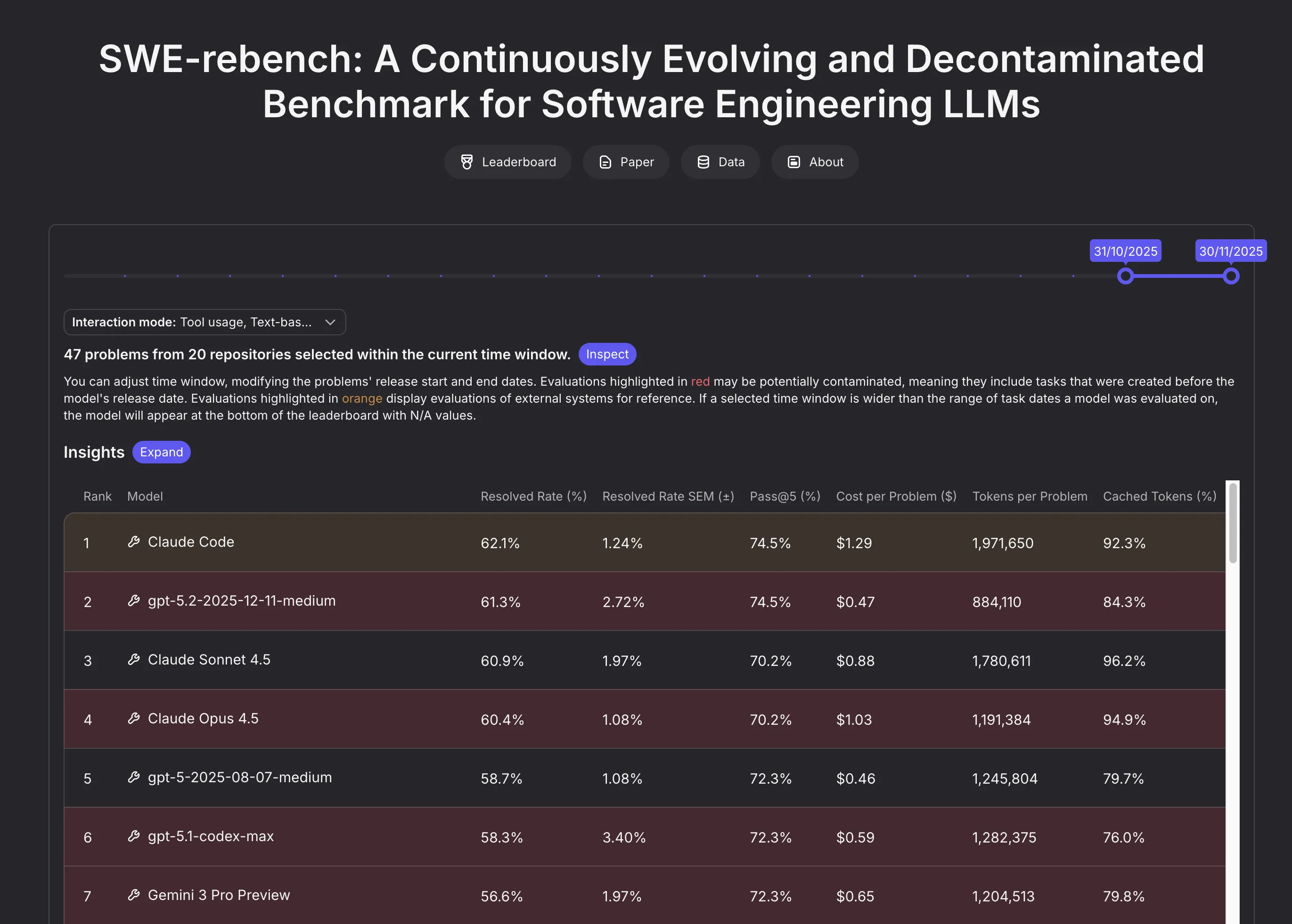
Task: Click the link icon beside gpt-5.2-2025-12-11-medium
Action: [x=134, y=601]
